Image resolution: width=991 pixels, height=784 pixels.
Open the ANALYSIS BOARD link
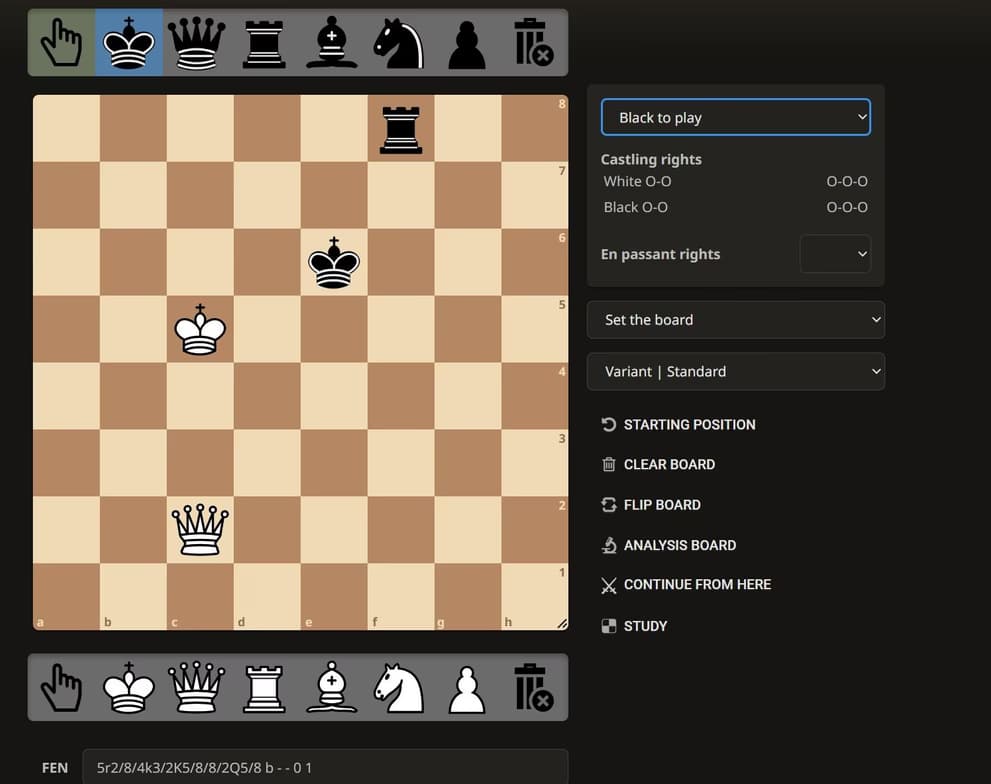pyautogui.click(x=679, y=545)
